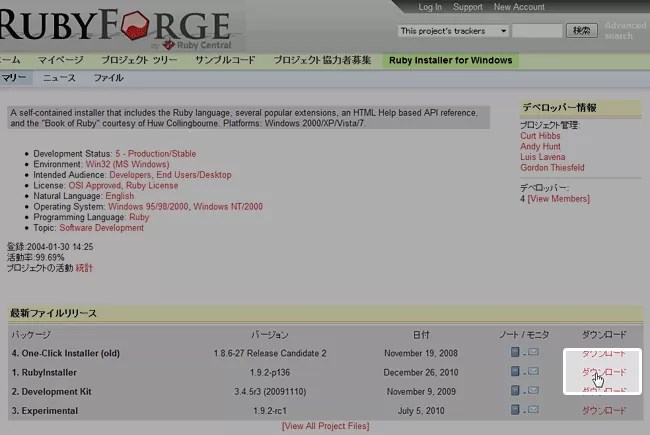Click '3. Experimental' package name
This screenshot has width=650, height=435.
pyautogui.click(x=44, y=411)
